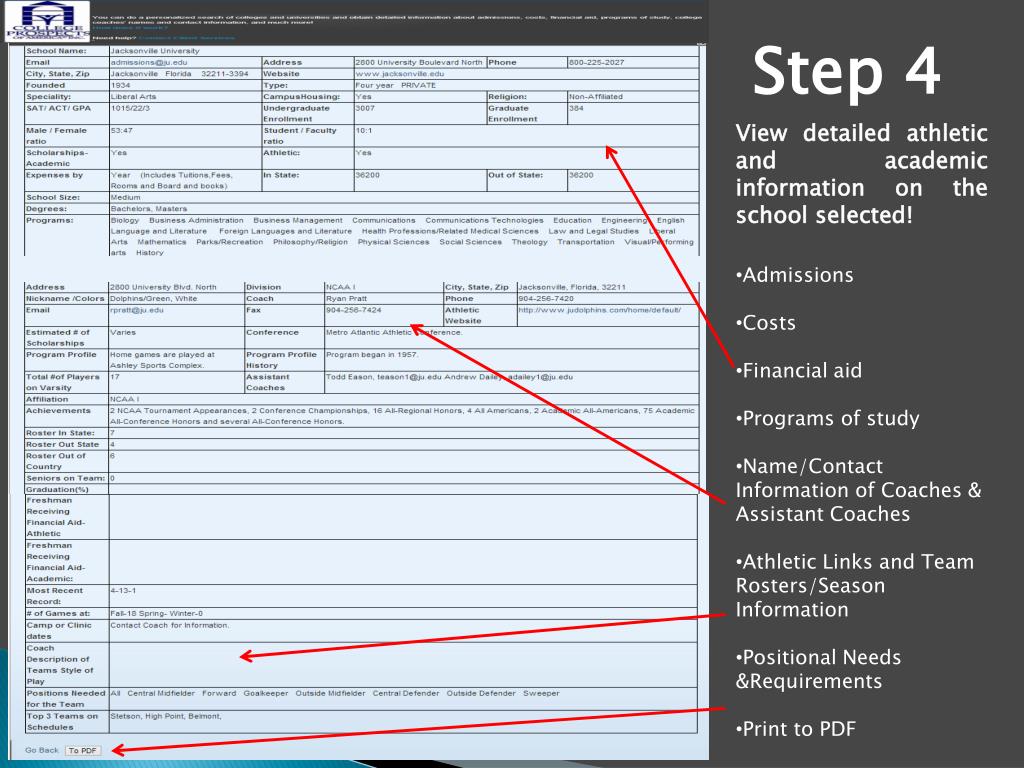Click the Positional Needs & Requirements bullet
This screenshot has width=1024, height=768.
(818, 669)
